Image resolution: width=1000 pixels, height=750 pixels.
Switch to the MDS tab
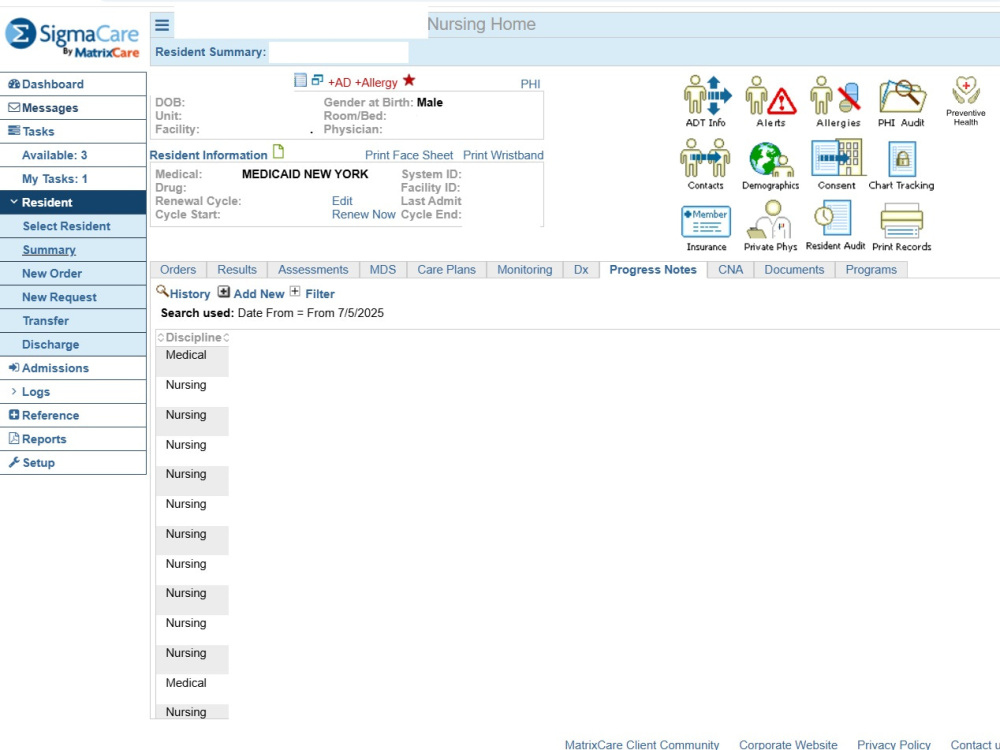383,270
